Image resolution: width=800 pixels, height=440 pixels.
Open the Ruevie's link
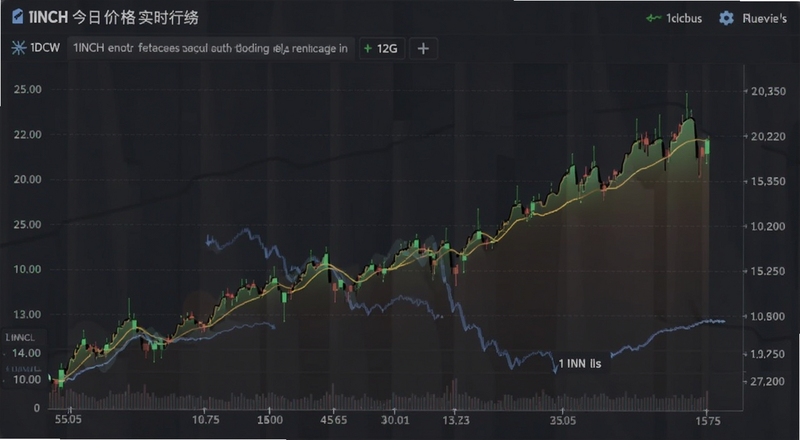(x=764, y=18)
